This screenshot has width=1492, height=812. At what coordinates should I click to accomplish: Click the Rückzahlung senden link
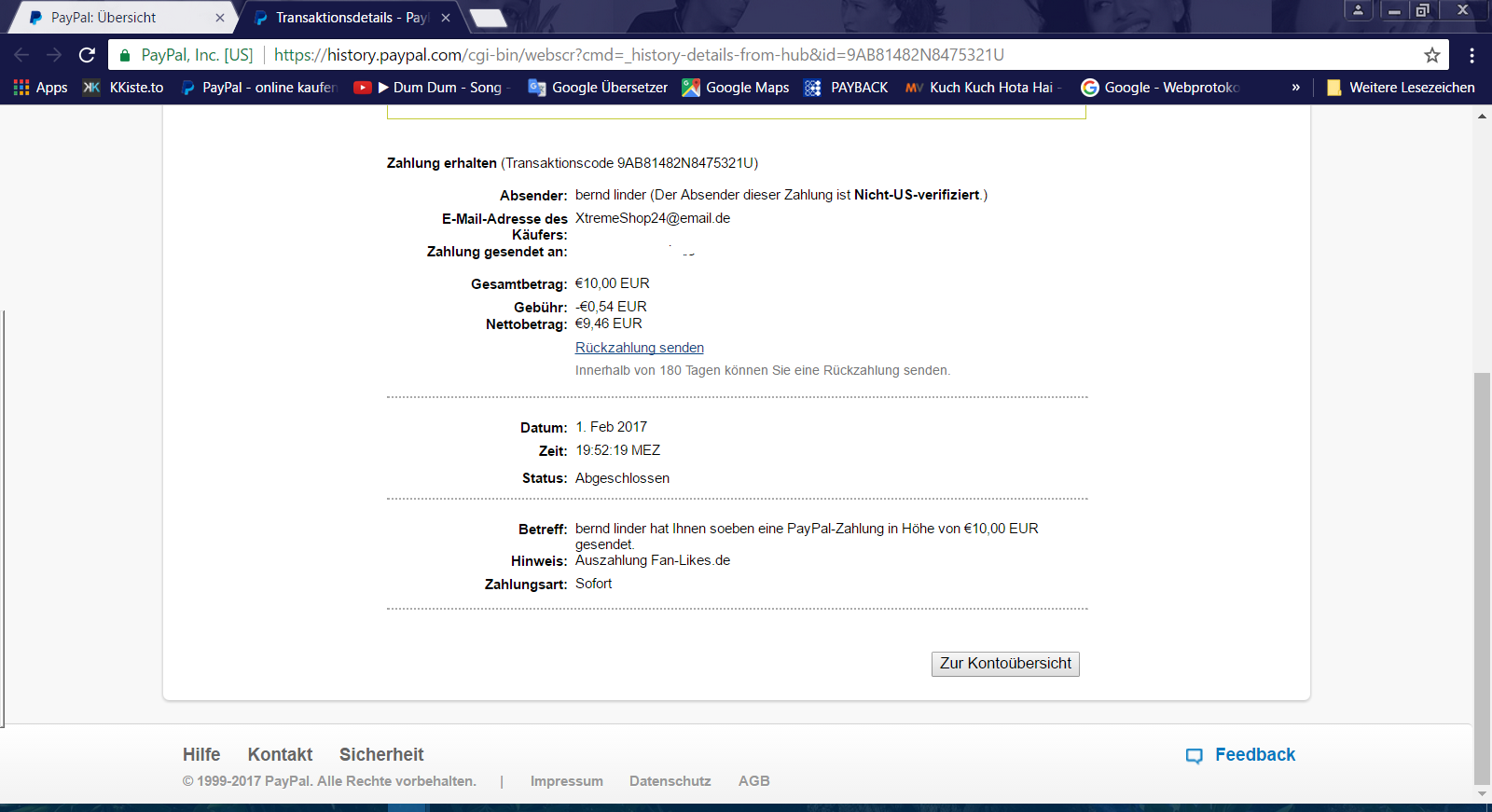(639, 348)
